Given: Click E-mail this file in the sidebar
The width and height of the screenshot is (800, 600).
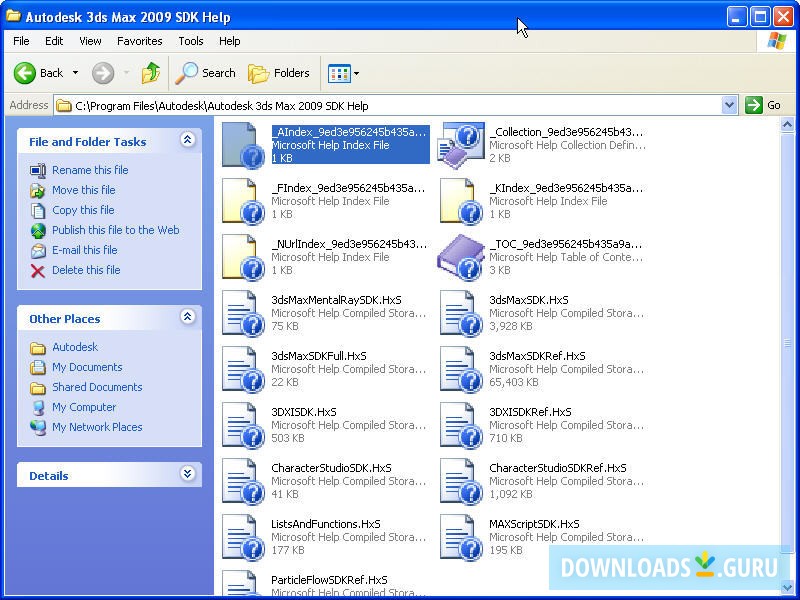Looking at the screenshot, I should pos(83,250).
